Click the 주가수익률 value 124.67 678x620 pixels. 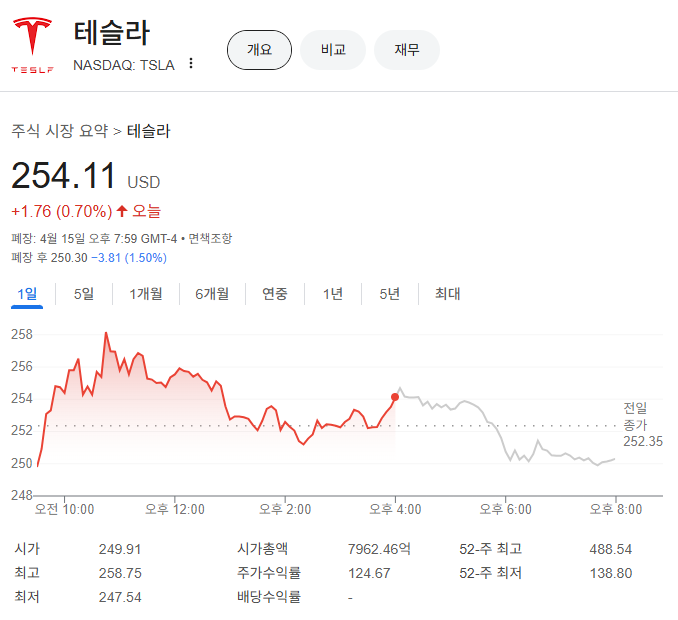(369, 573)
